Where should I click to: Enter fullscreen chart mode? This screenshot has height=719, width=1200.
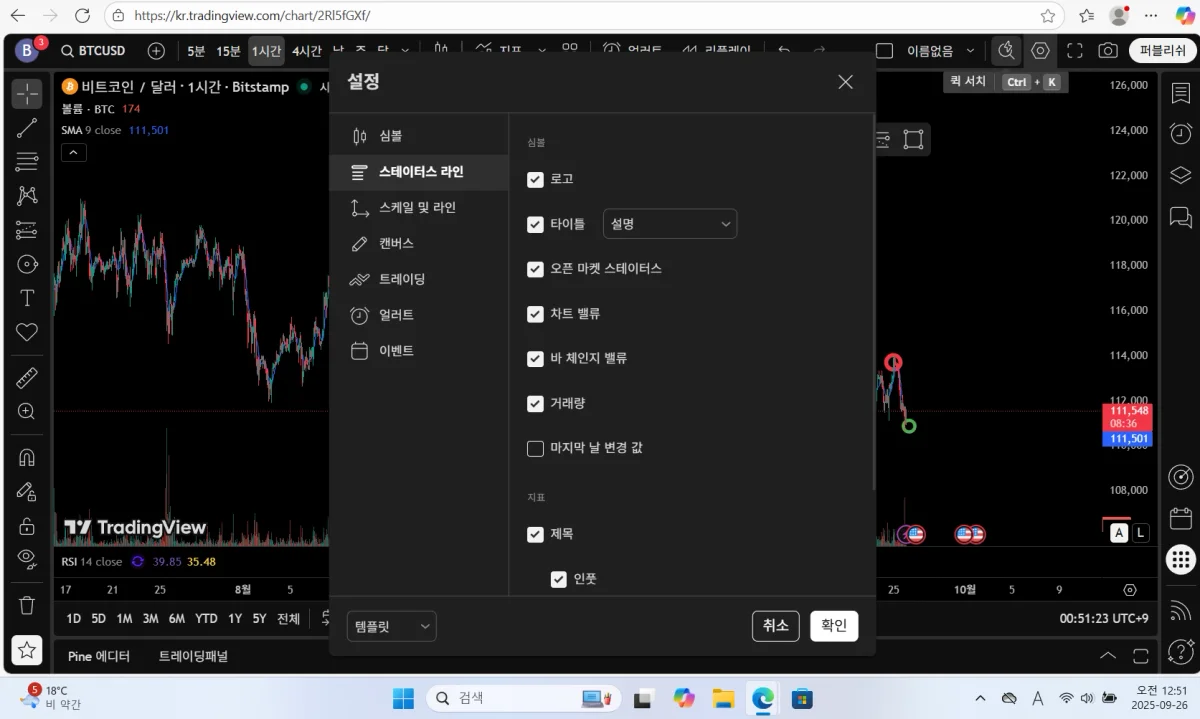[1073, 50]
